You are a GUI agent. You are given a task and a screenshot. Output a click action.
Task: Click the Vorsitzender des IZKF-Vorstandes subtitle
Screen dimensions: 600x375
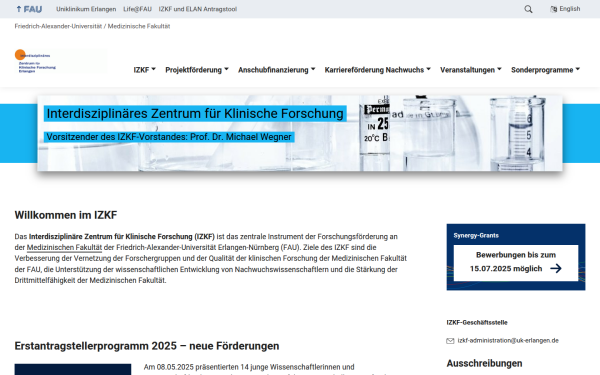(x=169, y=137)
